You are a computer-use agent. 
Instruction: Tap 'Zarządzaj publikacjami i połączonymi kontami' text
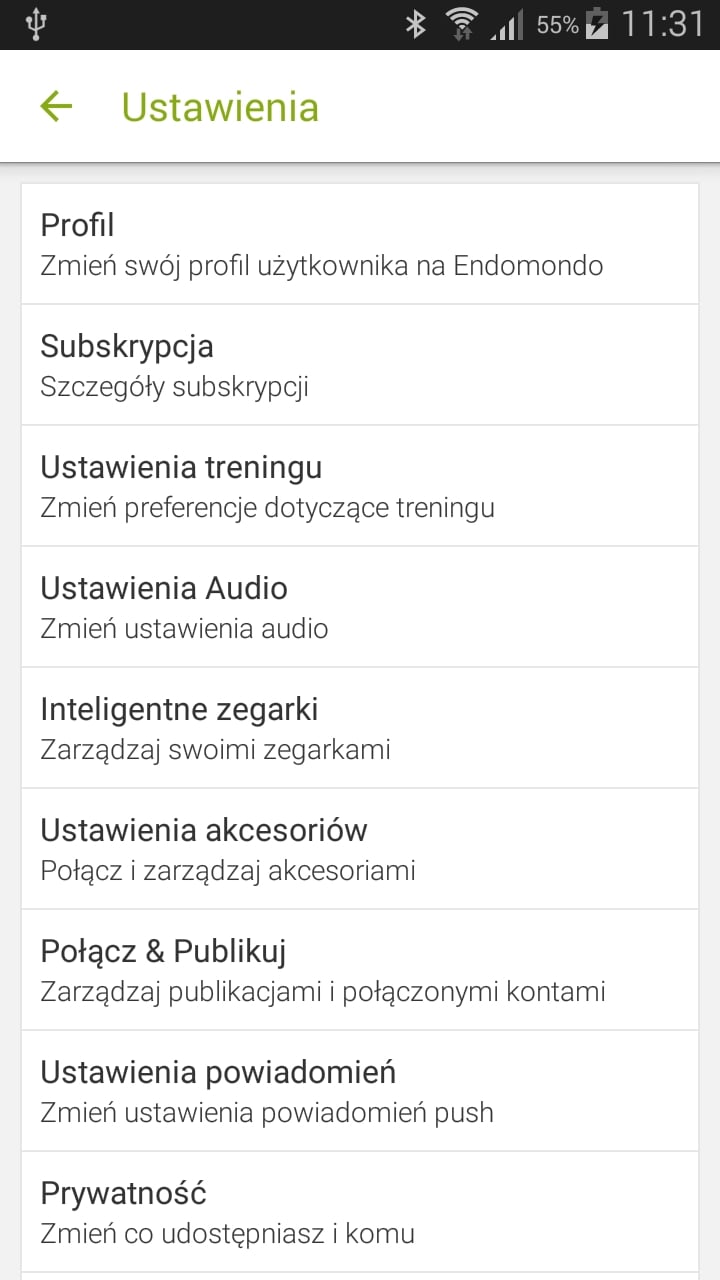coord(323,992)
